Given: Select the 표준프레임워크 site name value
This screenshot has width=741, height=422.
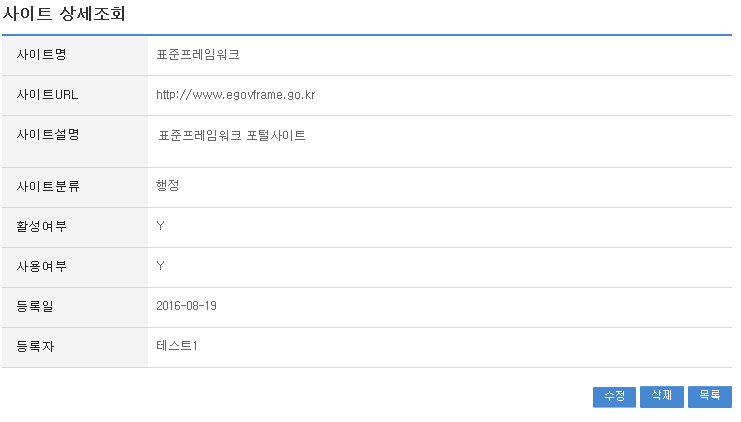Looking at the screenshot, I should coord(198,55).
